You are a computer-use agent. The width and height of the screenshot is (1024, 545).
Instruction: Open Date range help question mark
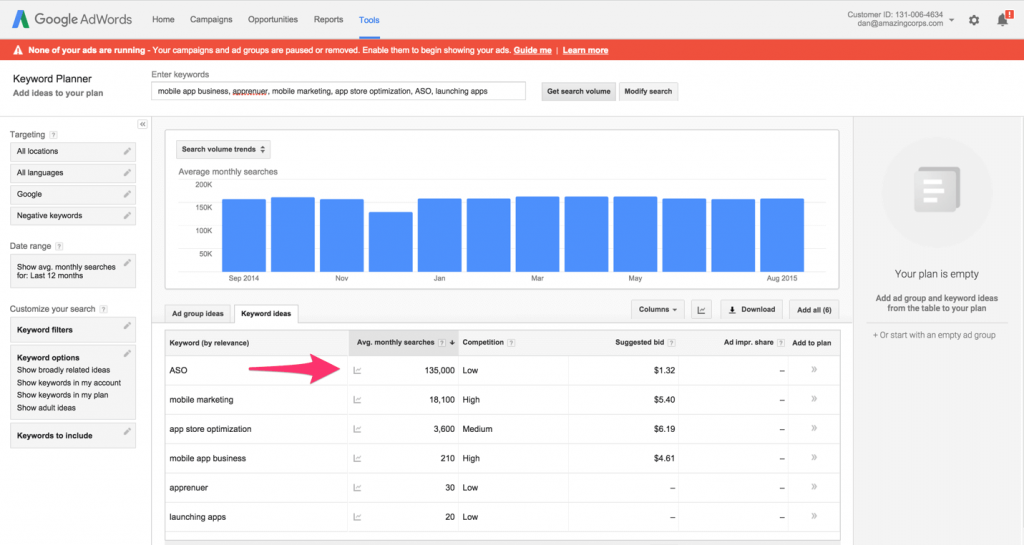pos(59,247)
